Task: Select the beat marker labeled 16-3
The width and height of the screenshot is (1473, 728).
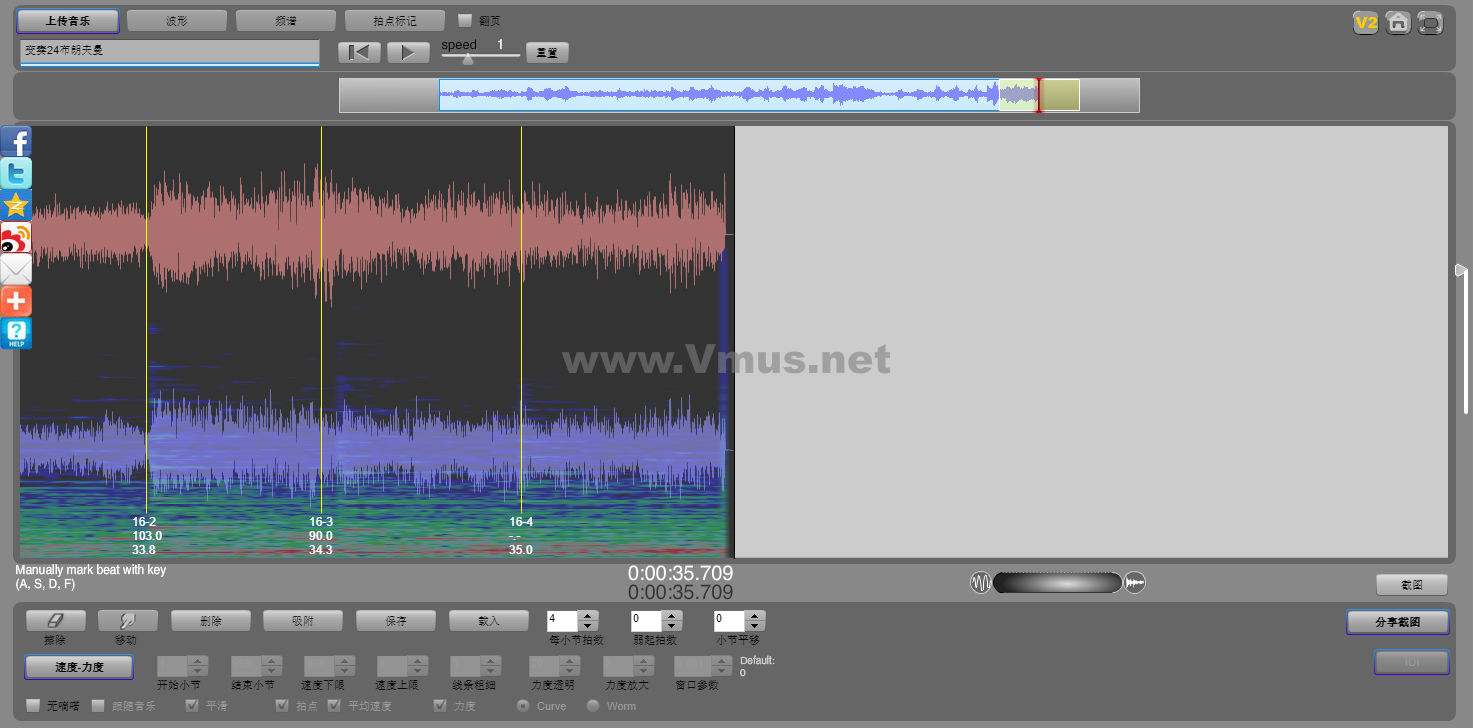Action: tap(321, 522)
